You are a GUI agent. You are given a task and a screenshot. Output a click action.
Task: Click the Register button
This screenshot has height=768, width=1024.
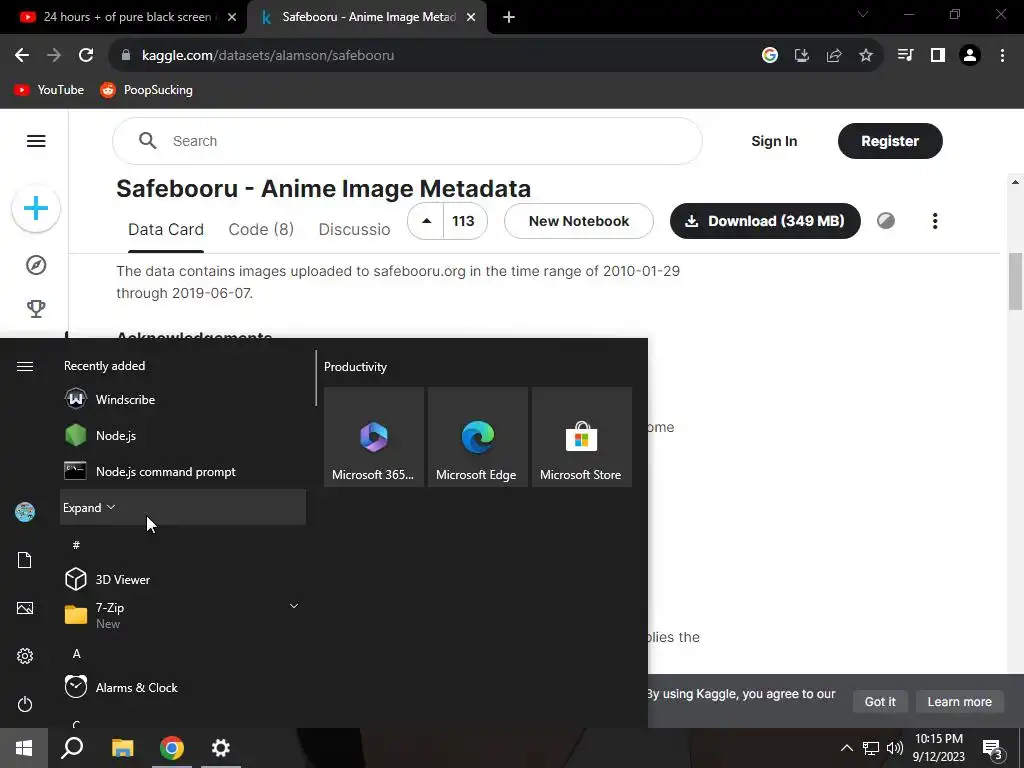click(890, 141)
